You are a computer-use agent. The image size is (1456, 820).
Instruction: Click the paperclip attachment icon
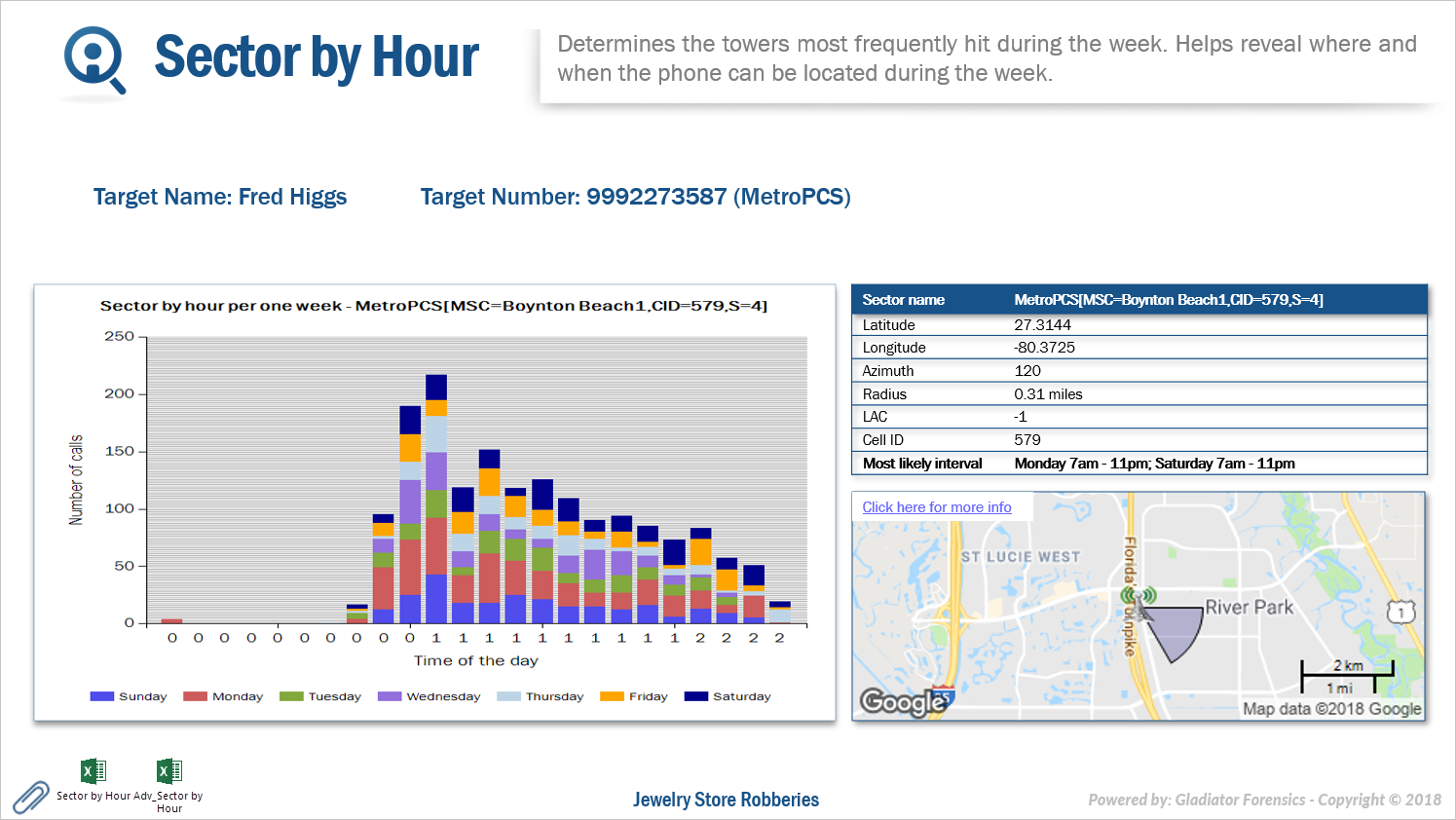[30, 798]
